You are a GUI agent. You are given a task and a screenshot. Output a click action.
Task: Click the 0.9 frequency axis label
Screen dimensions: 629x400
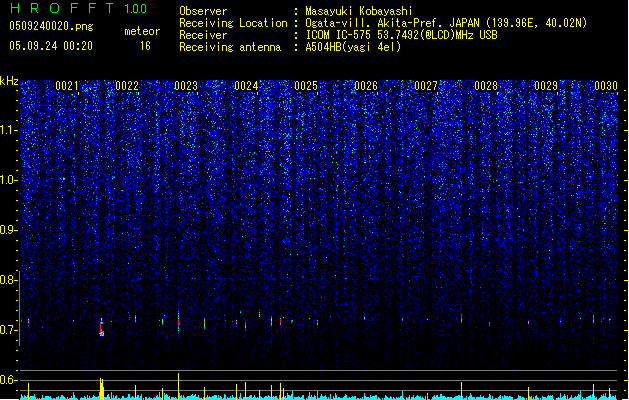[x=9, y=230]
